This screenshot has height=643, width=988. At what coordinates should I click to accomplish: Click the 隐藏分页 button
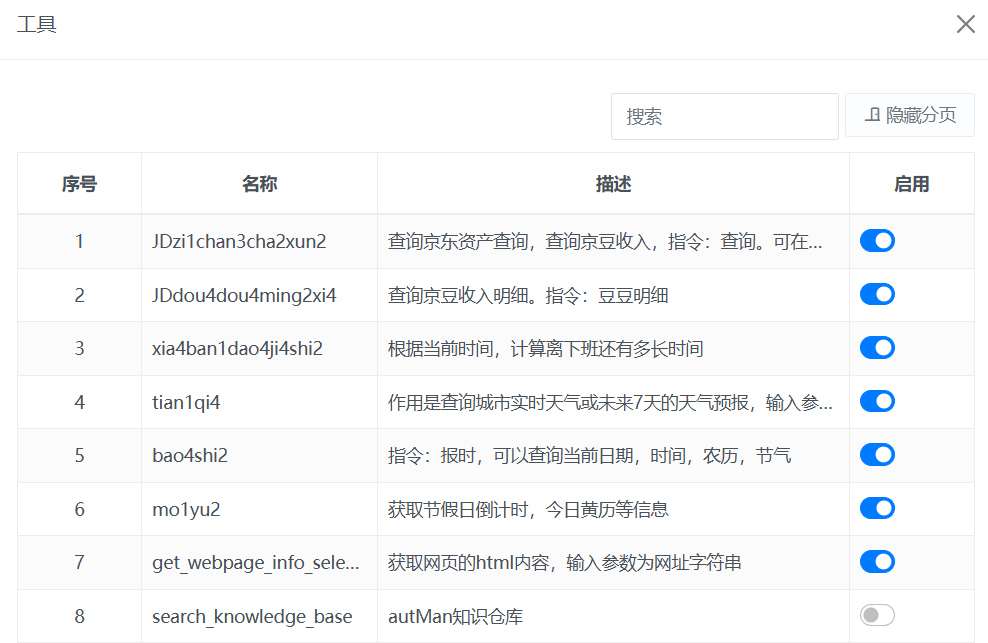pyautogui.click(x=910, y=116)
